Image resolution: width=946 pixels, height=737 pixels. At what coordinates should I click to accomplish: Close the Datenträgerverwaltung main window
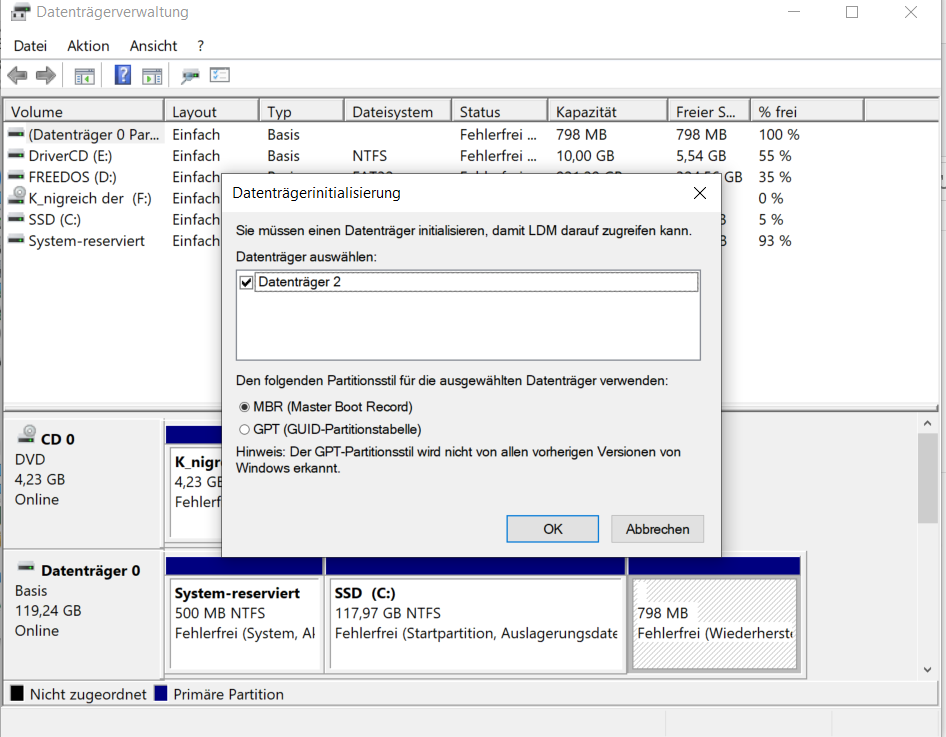click(x=911, y=12)
